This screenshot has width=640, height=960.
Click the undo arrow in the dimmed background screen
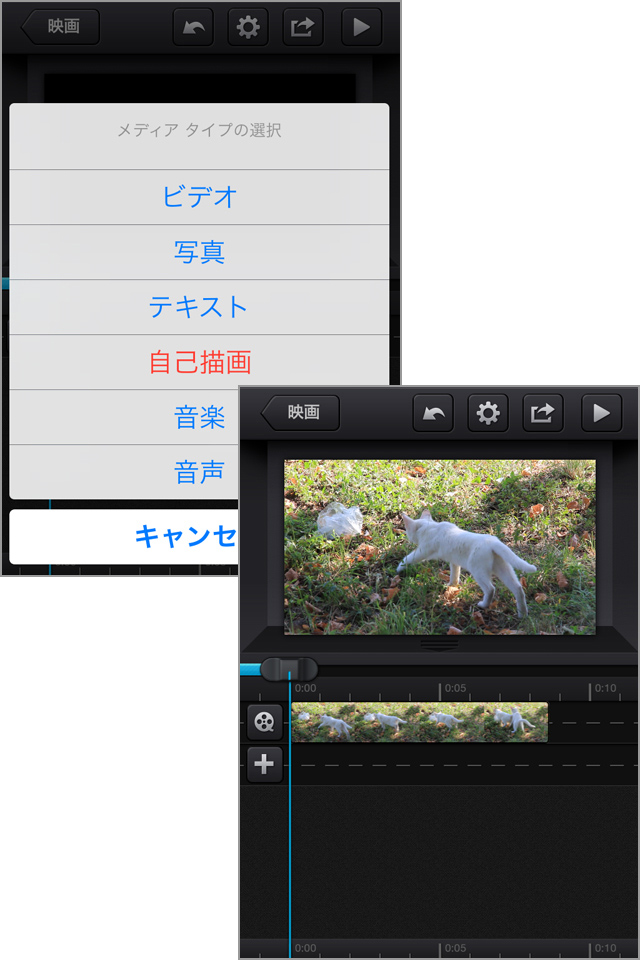click(x=193, y=27)
